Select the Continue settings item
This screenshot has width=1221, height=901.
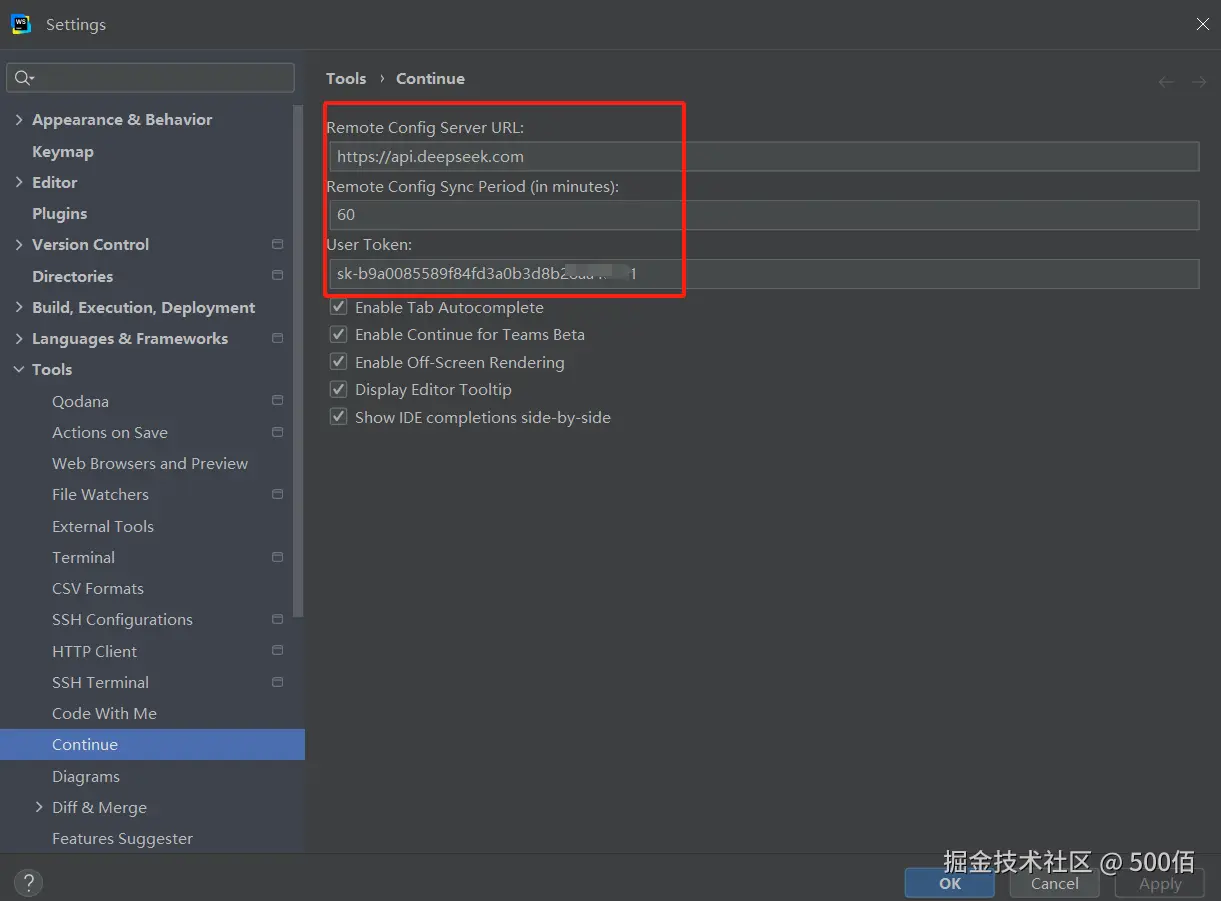tap(152, 744)
